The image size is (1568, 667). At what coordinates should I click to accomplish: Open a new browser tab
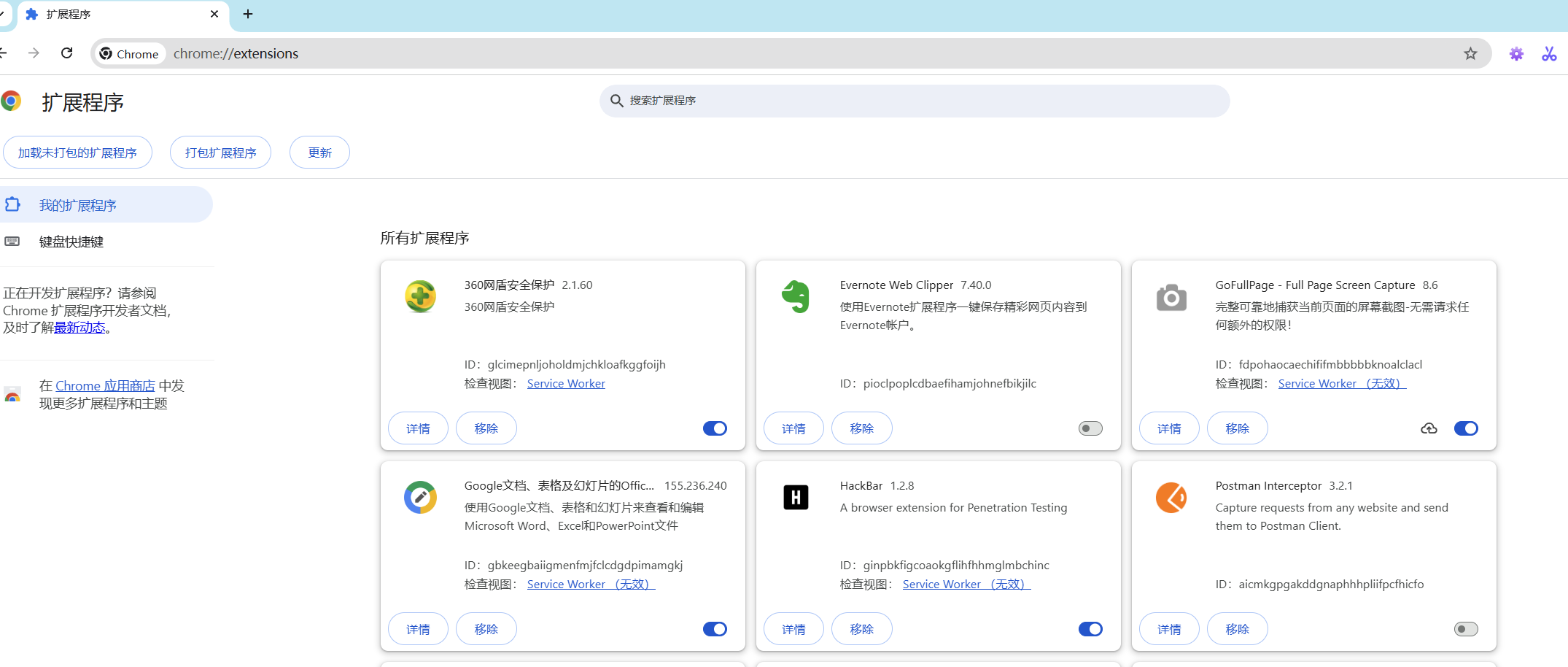pyautogui.click(x=248, y=15)
